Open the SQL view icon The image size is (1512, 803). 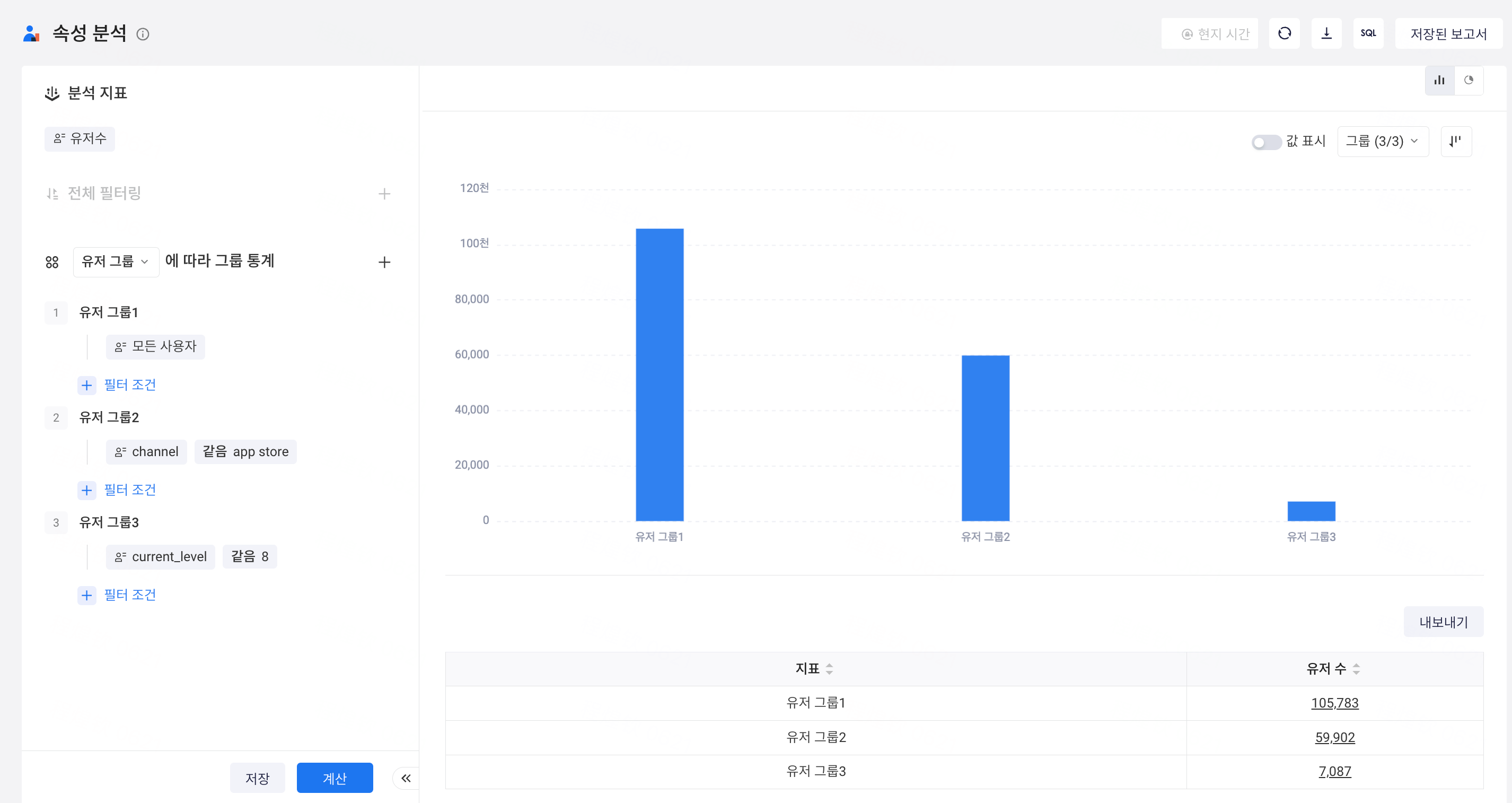click(x=1368, y=33)
